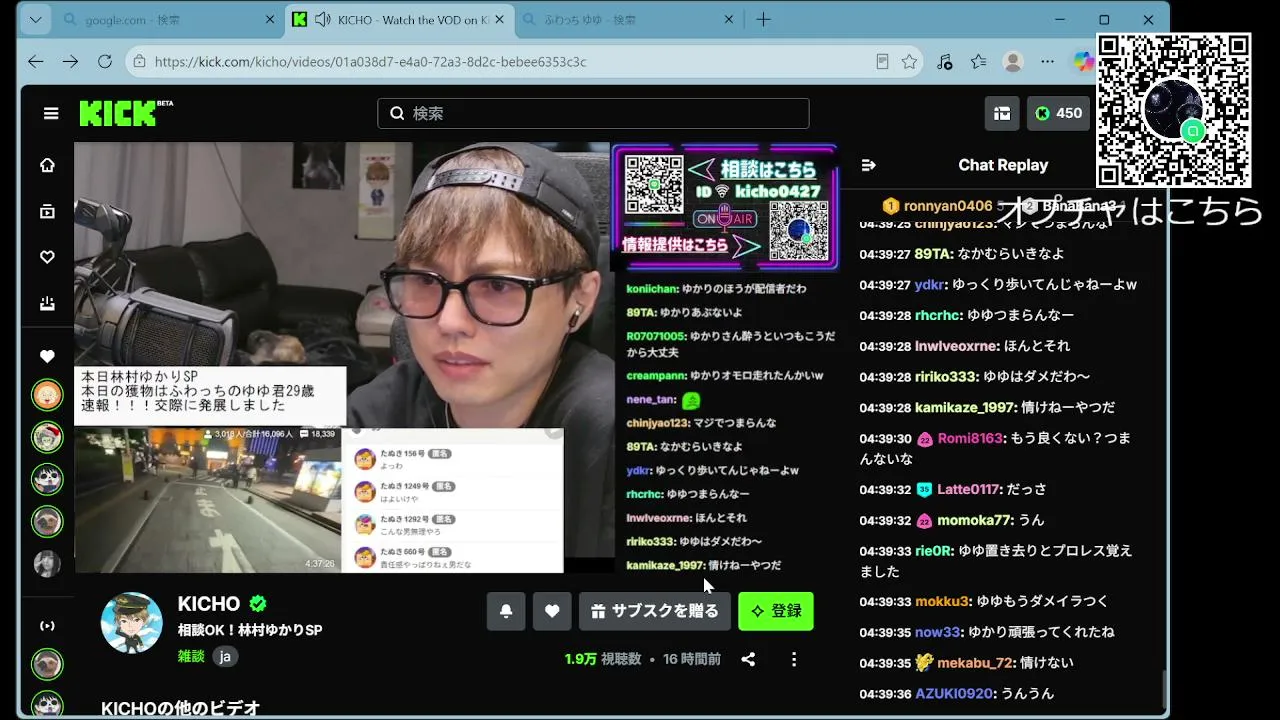Click the browser address bar URL
The width and height of the screenshot is (1280, 720).
tap(370, 62)
